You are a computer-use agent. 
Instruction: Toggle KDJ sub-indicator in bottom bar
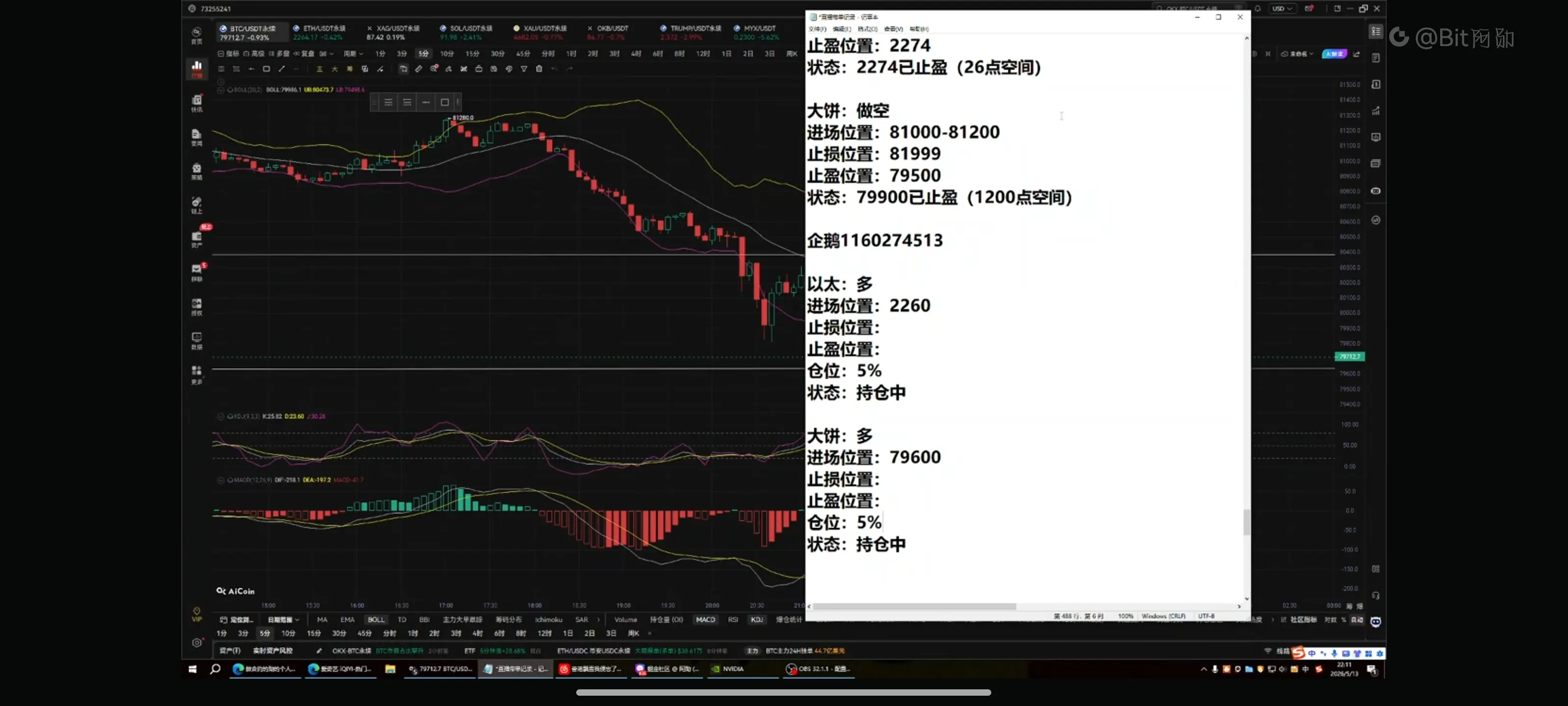[757, 620]
